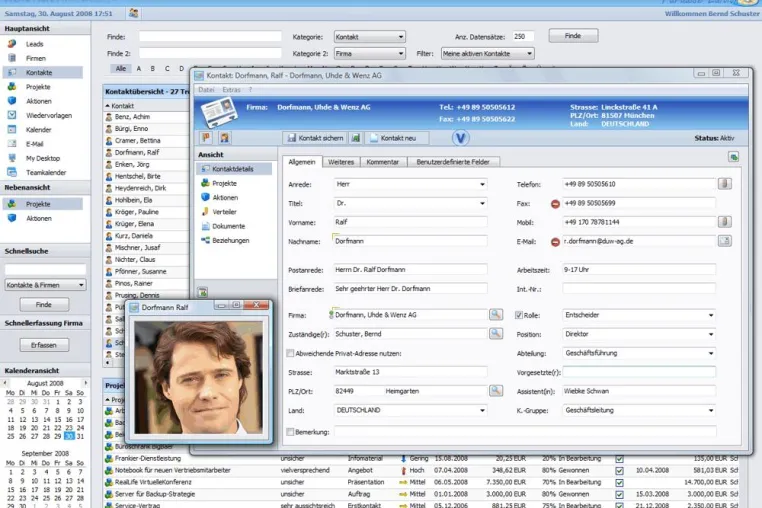Image resolution: width=762 pixels, height=508 pixels.
Task: Open Dokumente in the Ansicht panel
Action: click(x=228, y=226)
